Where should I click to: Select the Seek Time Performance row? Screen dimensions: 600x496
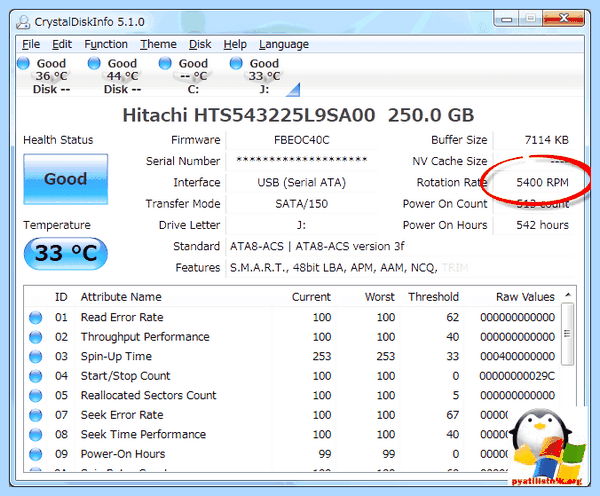tap(292, 434)
